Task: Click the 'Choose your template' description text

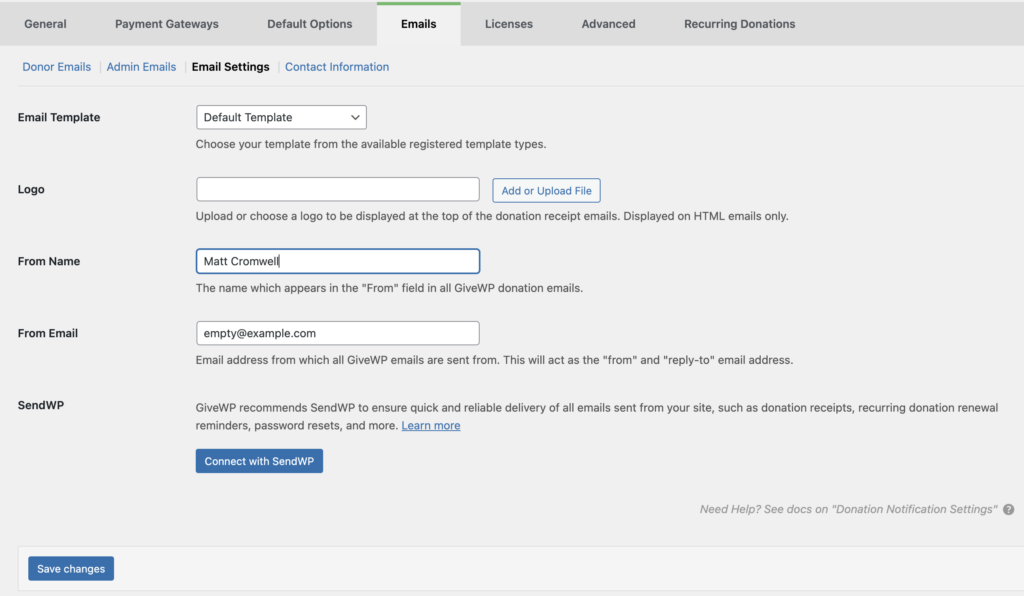Action: tap(371, 144)
